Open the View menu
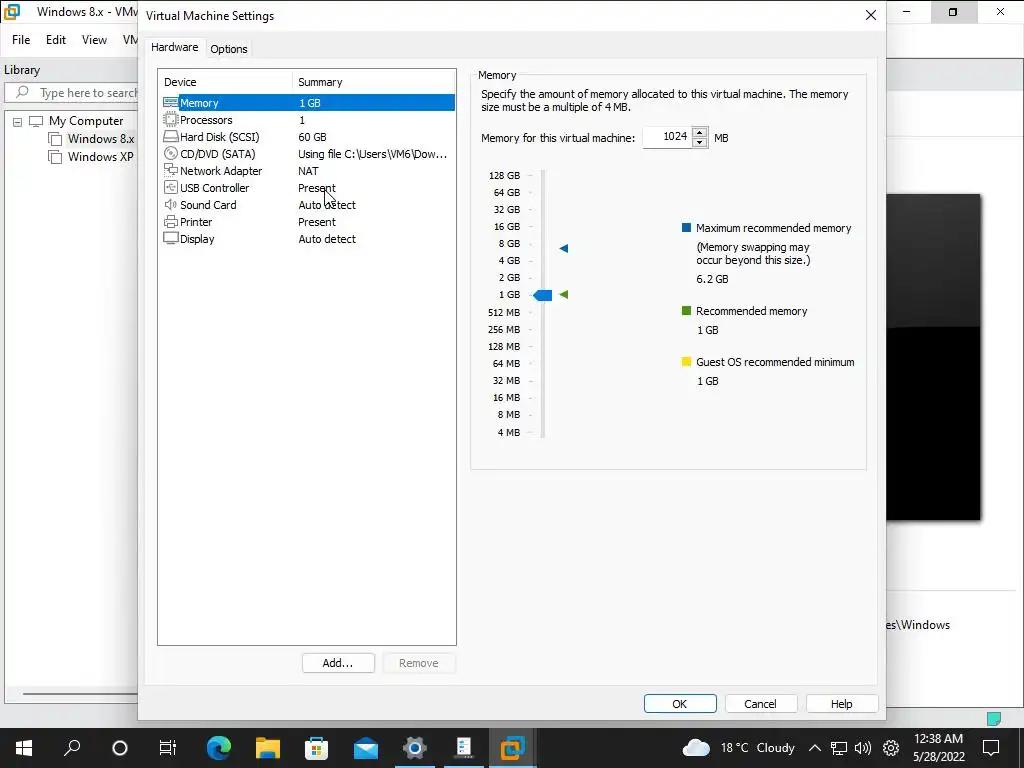 [x=94, y=40]
